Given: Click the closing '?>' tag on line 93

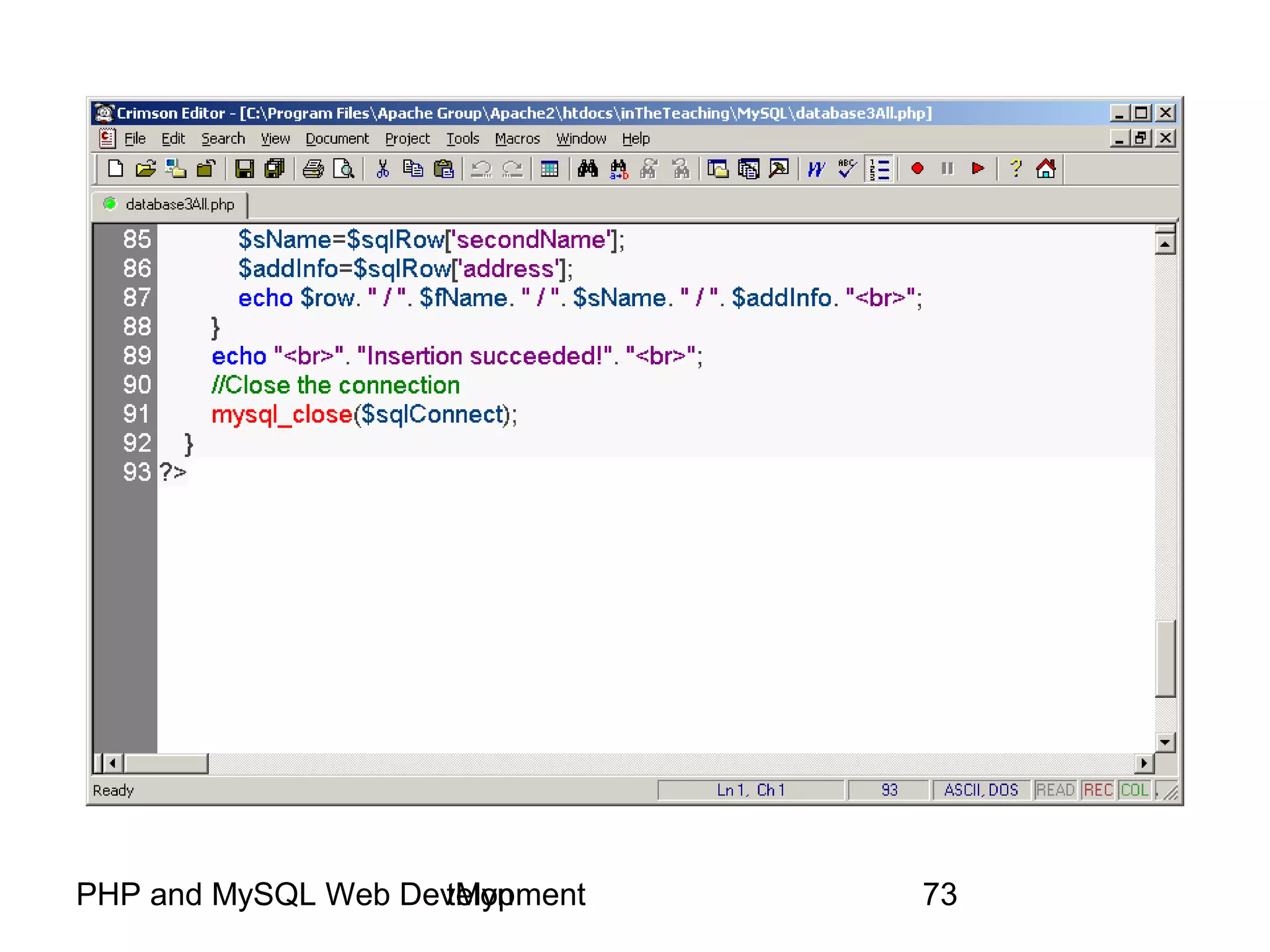Looking at the screenshot, I should [173, 472].
